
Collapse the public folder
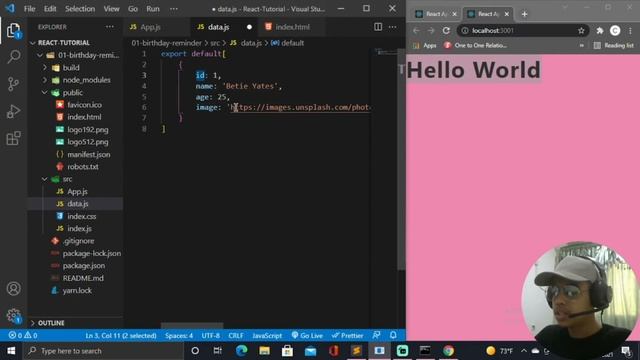63,93
